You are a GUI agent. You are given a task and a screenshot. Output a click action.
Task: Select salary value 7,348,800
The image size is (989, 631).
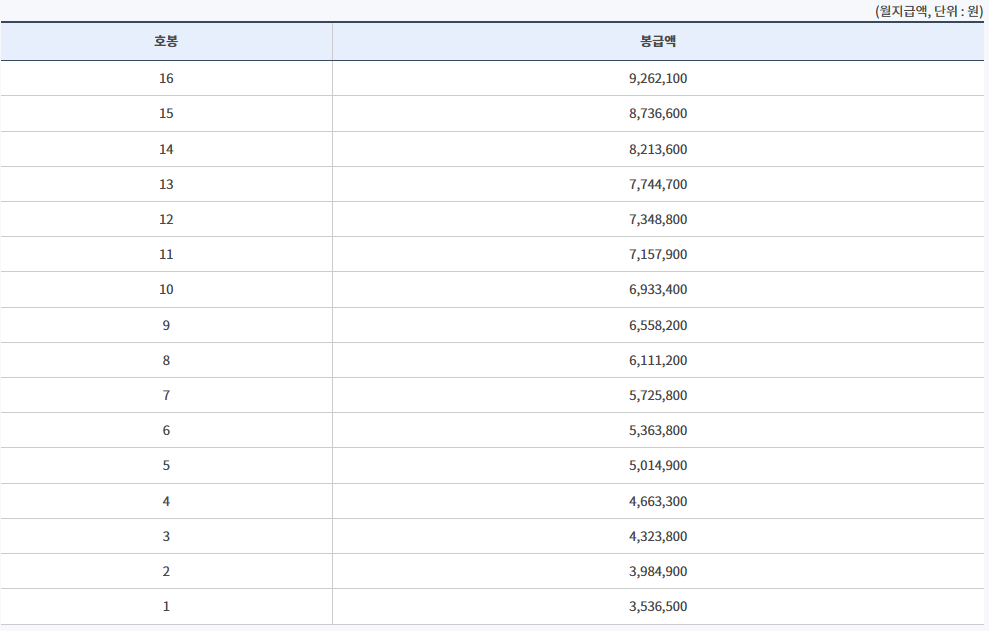pos(658,220)
